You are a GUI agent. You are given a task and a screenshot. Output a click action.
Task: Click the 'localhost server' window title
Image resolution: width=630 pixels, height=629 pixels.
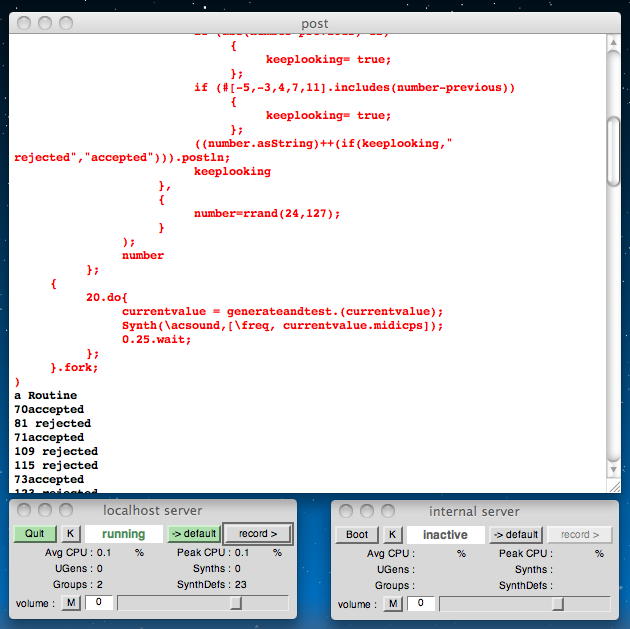[152, 510]
